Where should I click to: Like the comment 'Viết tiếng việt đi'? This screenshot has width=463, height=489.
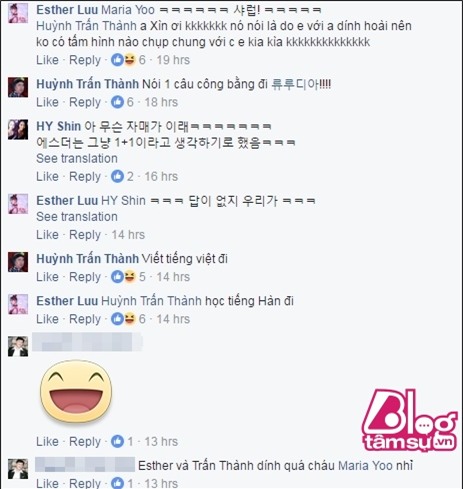pyautogui.click(x=47, y=277)
